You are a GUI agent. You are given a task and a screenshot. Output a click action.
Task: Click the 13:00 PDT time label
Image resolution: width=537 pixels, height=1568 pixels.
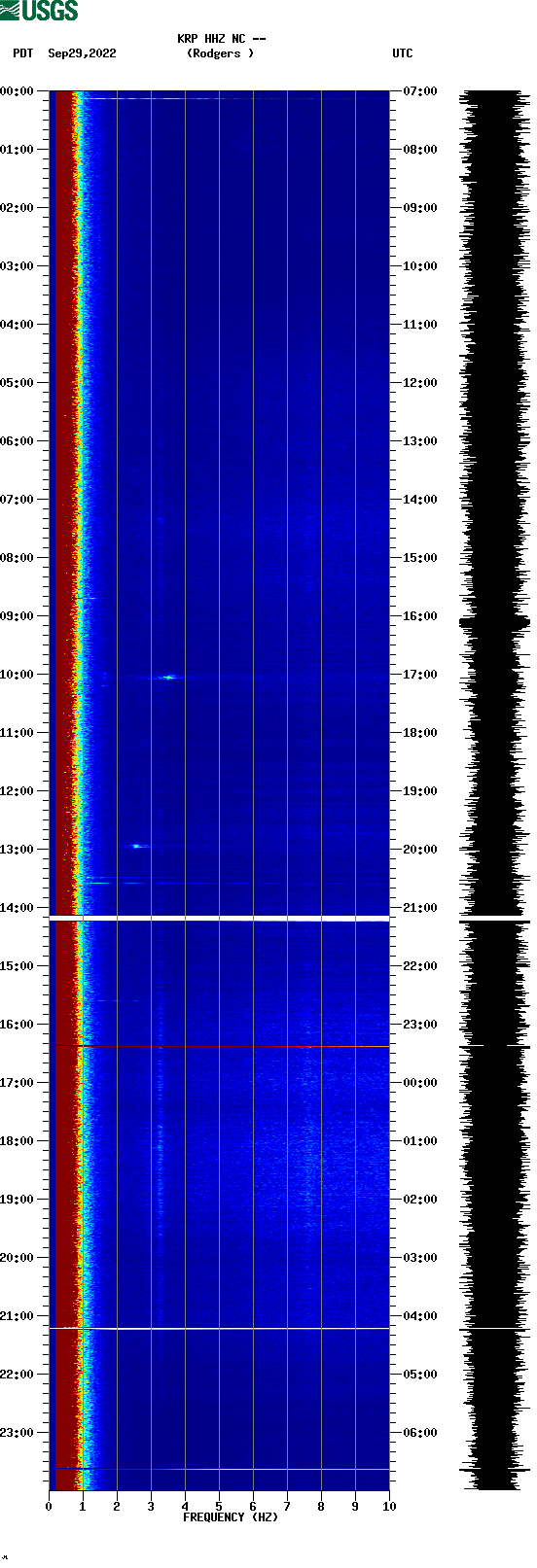click(17, 849)
